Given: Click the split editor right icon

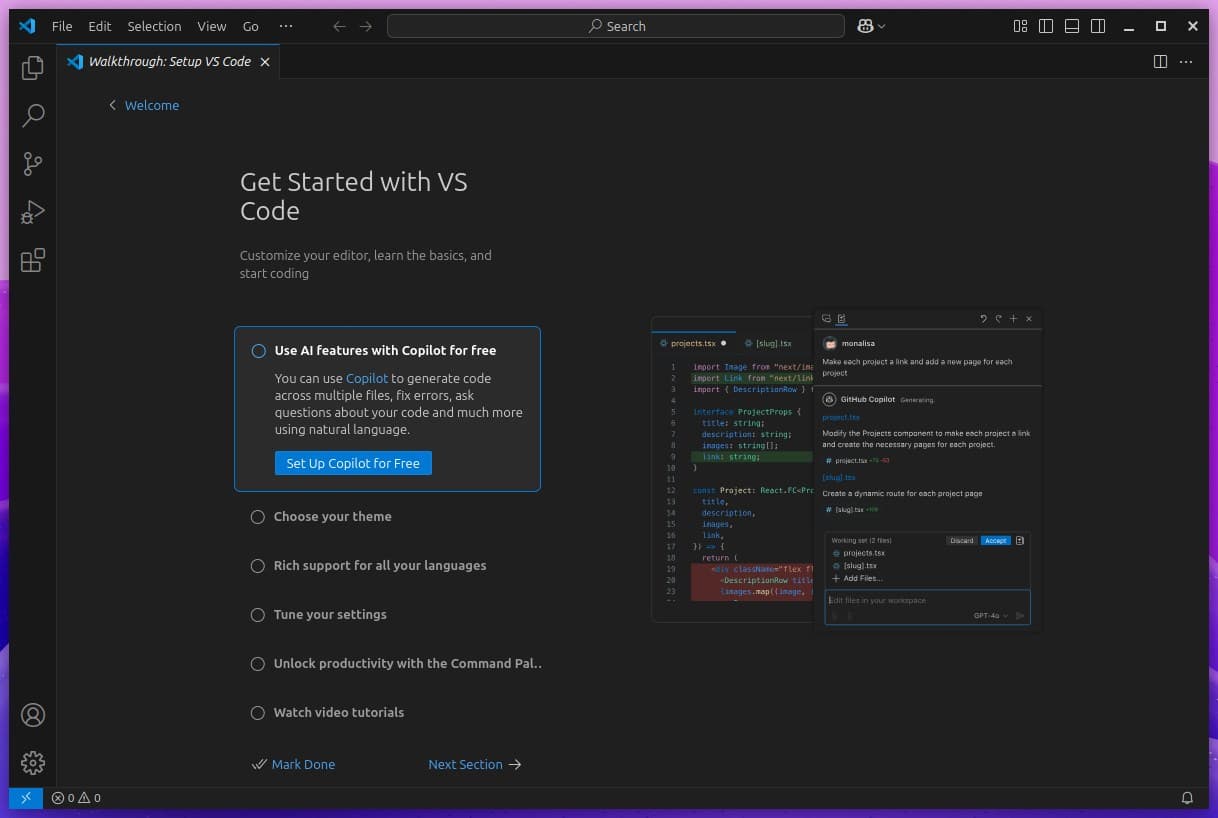Looking at the screenshot, I should 1160,62.
